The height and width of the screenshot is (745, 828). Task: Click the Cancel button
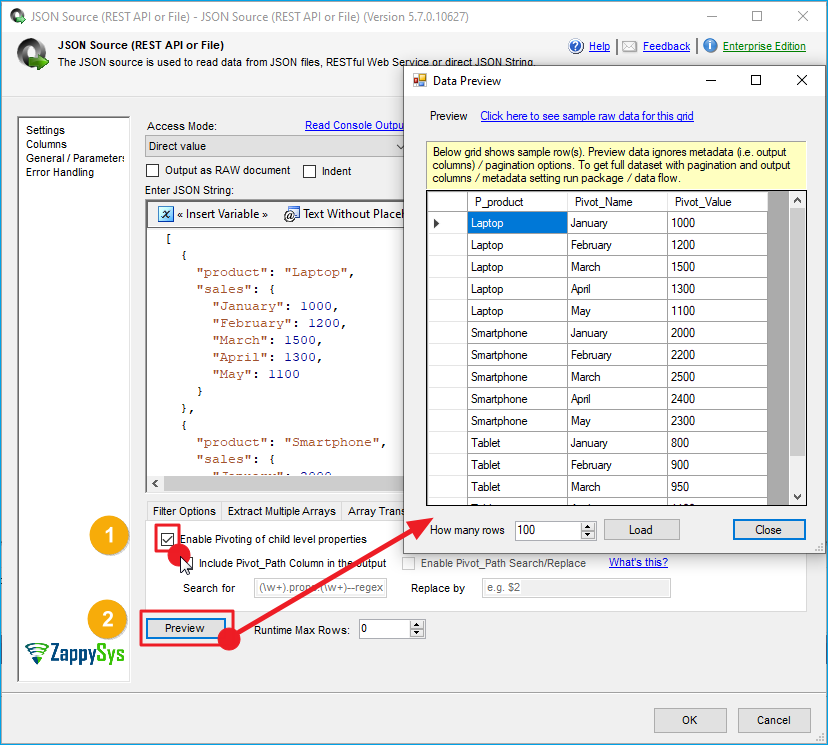[774, 720]
